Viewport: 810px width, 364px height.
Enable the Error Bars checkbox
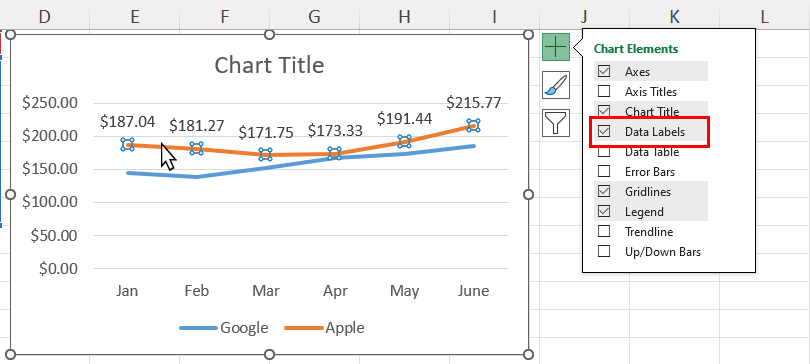604,171
